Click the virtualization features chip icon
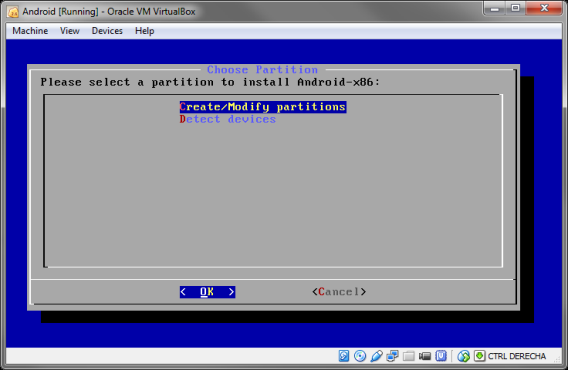This screenshot has width=568, height=370. point(441,356)
